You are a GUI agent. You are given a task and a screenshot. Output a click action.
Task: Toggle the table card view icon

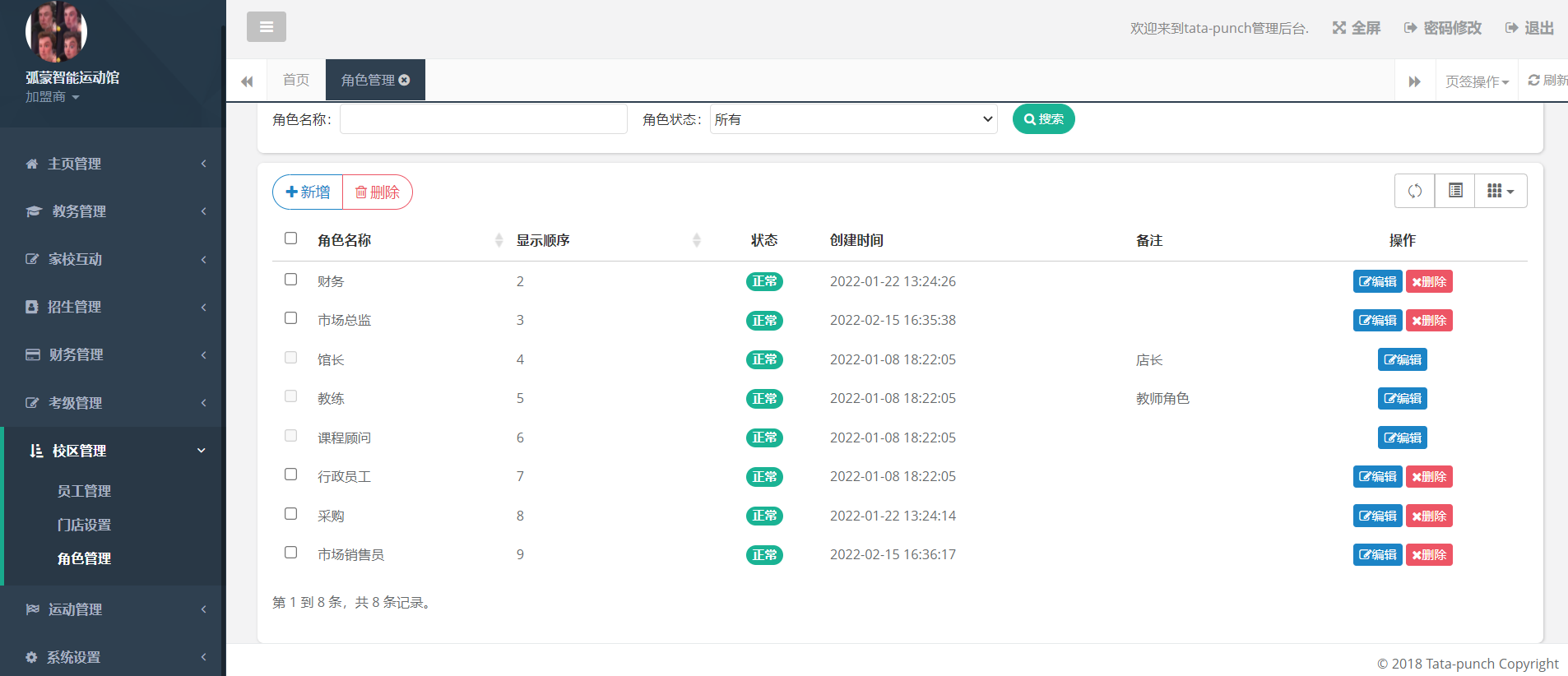[x=1454, y=191]
